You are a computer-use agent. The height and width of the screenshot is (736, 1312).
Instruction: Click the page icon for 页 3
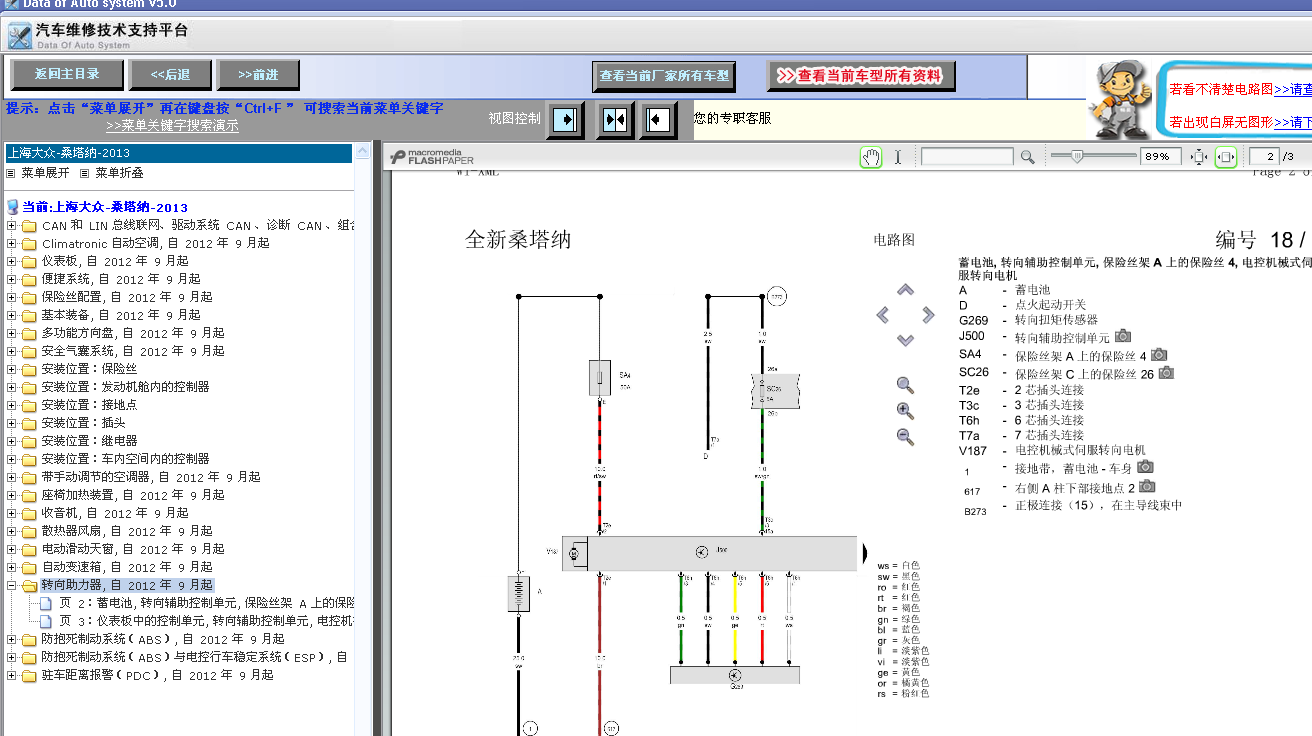pyautogui.click(x=45, y=621)
